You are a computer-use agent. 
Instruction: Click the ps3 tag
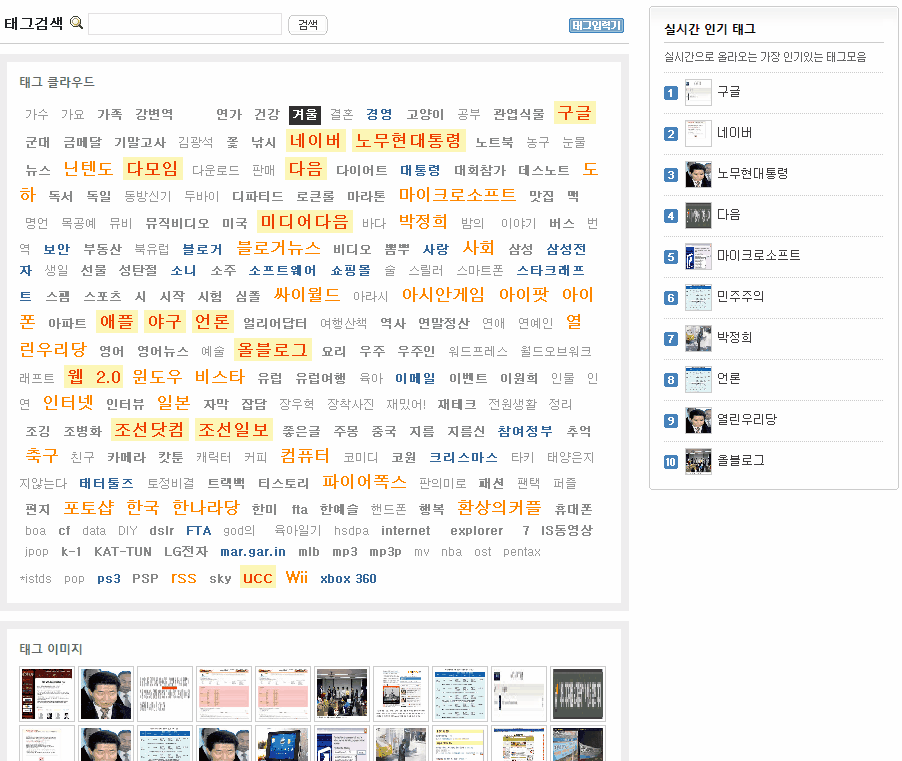[x=109, y=579]
